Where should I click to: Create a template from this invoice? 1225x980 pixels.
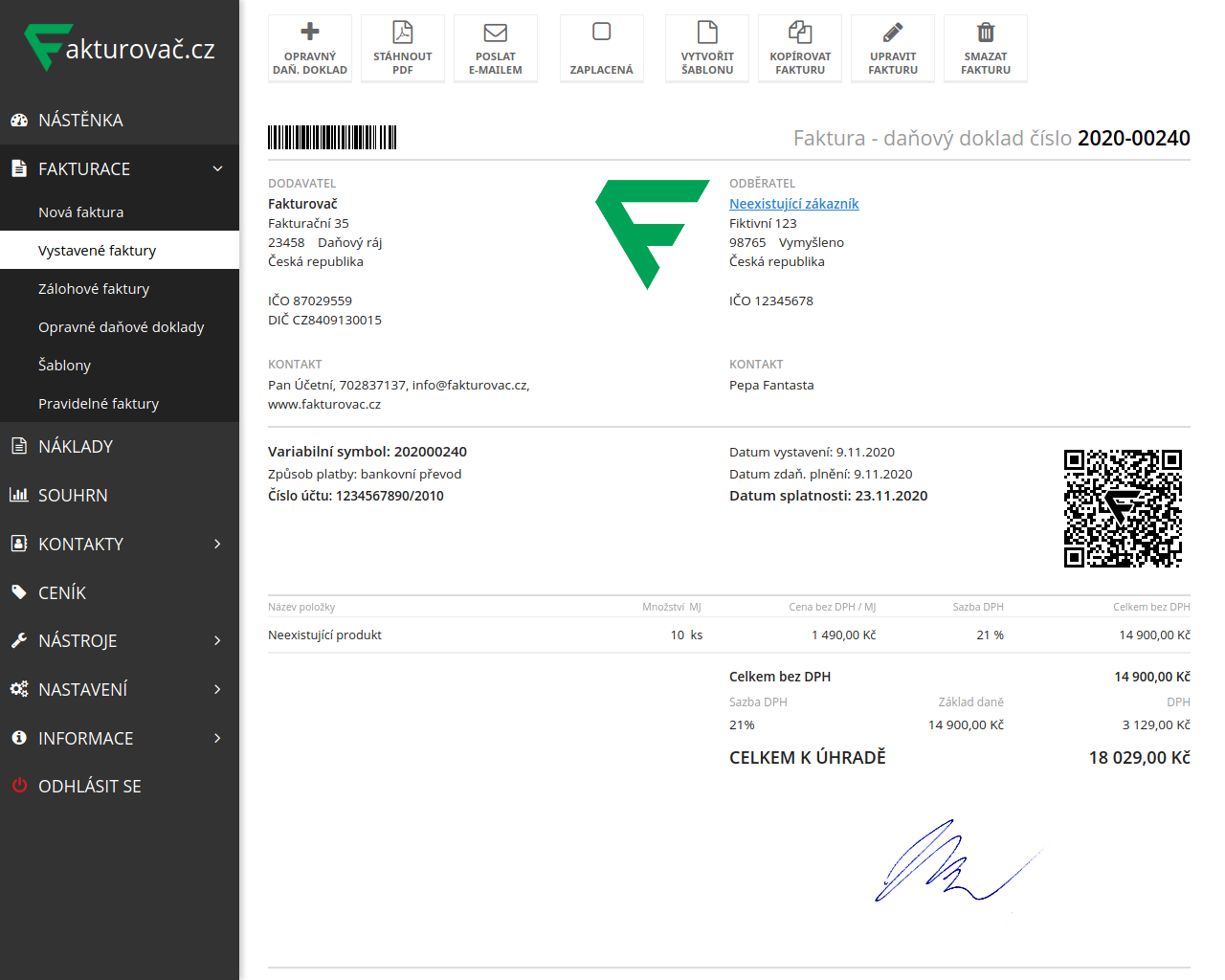coord(707,48)
